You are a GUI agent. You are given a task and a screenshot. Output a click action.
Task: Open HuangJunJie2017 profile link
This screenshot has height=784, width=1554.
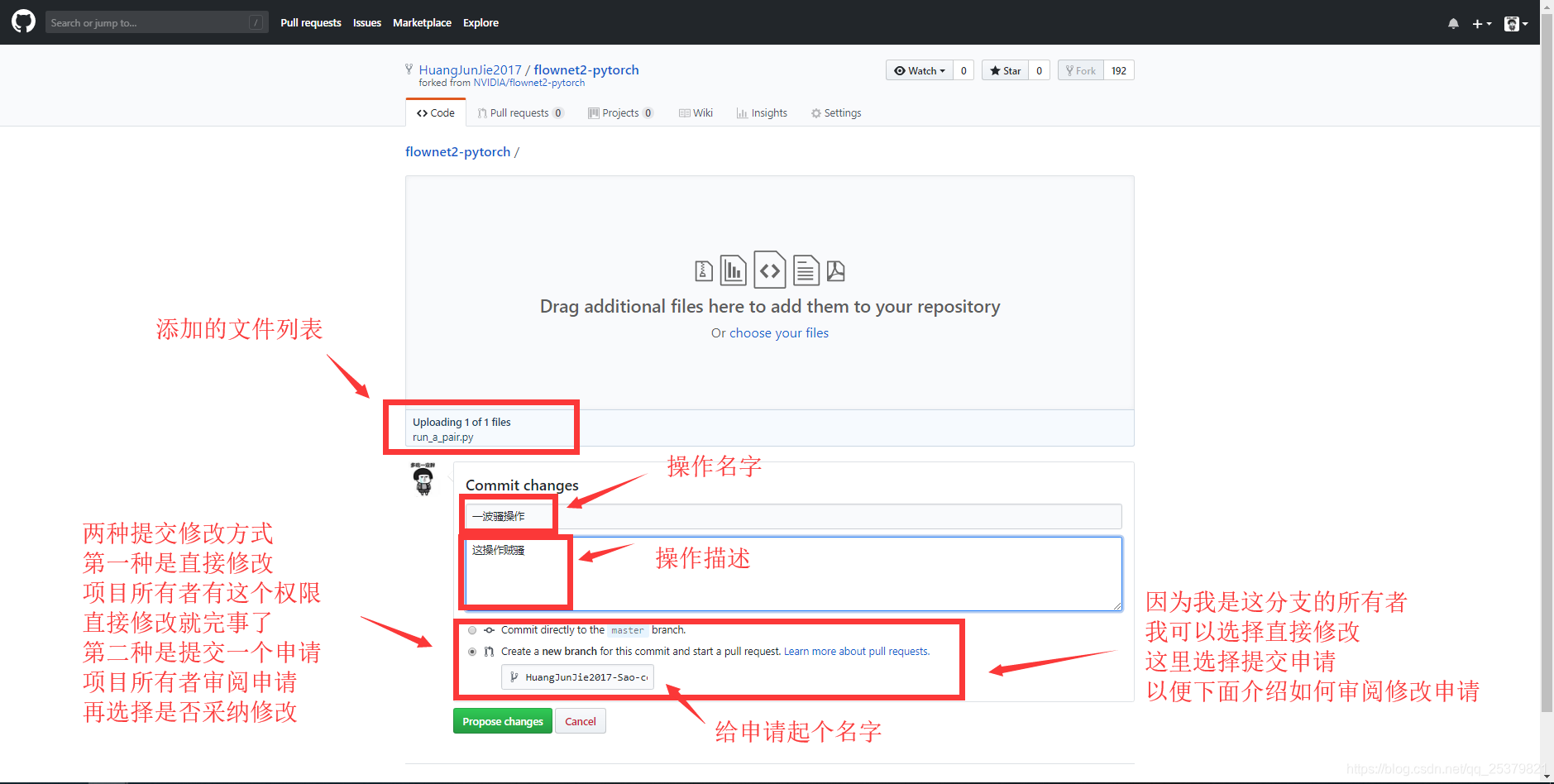pyautogui.click(x=470, y=69)
